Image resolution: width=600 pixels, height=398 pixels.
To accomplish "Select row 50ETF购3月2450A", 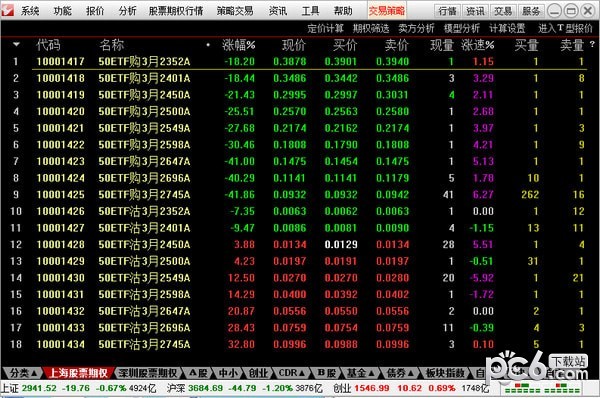I will pyautogui.click(x=300, y=95).
